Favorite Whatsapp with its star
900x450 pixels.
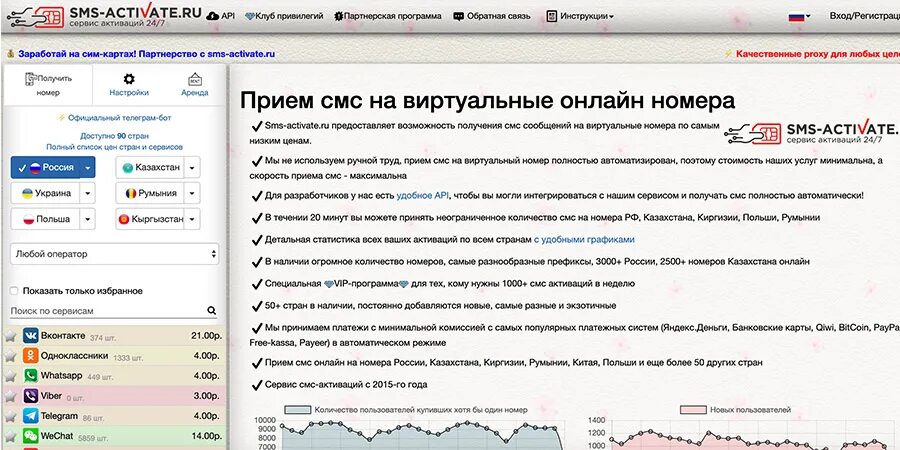[x=10, y=377]
